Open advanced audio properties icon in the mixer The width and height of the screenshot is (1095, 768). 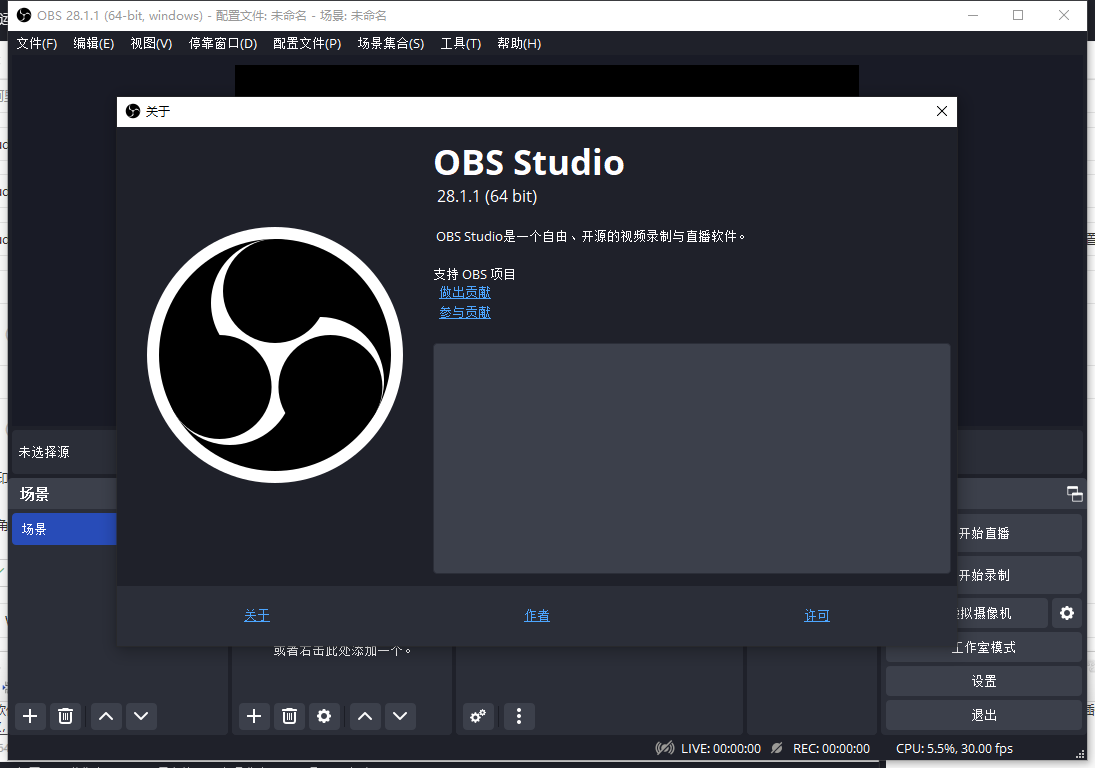tap(477, 716)
